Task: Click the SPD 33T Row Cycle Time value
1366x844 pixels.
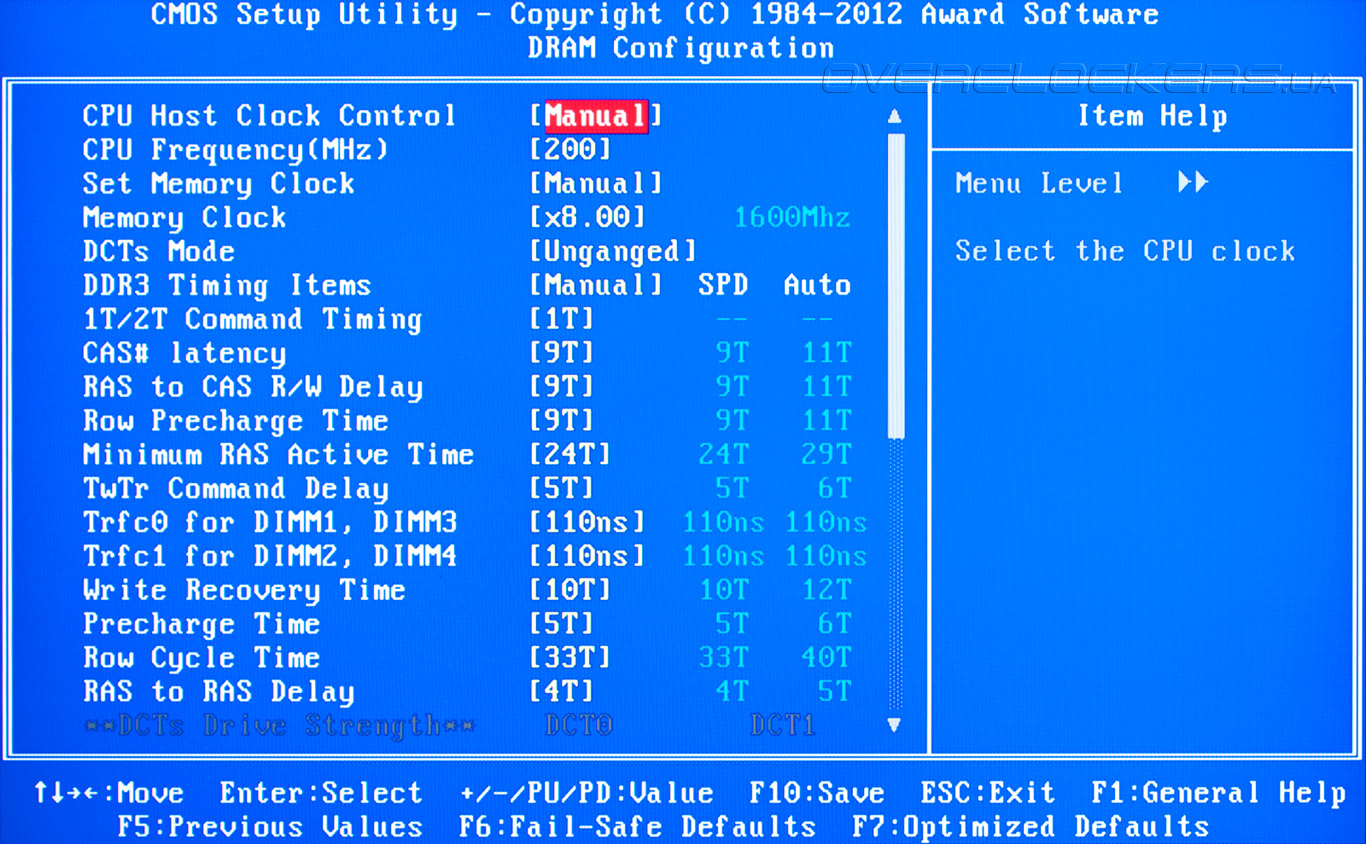Action: pos(724,660)
